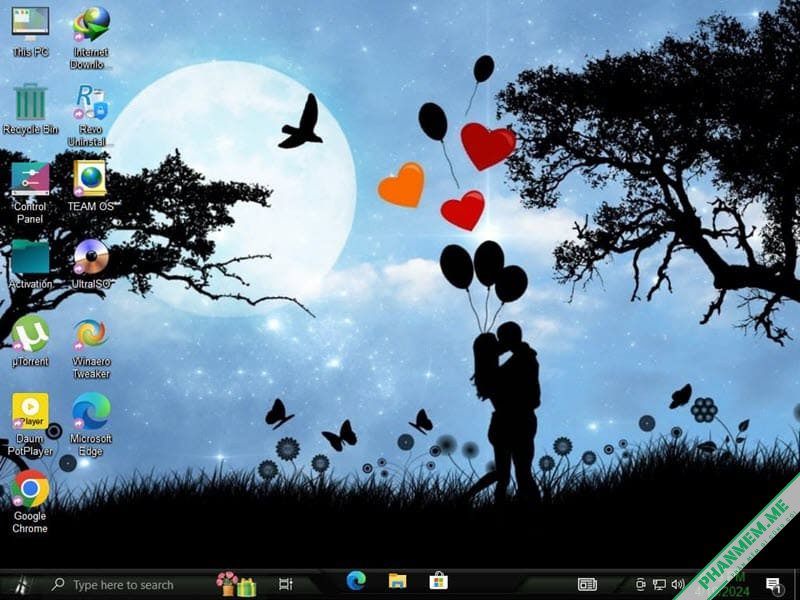The height and width of the screenshot is (600, 800).
Task: Select the Recycle Bin icon
Action: [x=30, y=109]
